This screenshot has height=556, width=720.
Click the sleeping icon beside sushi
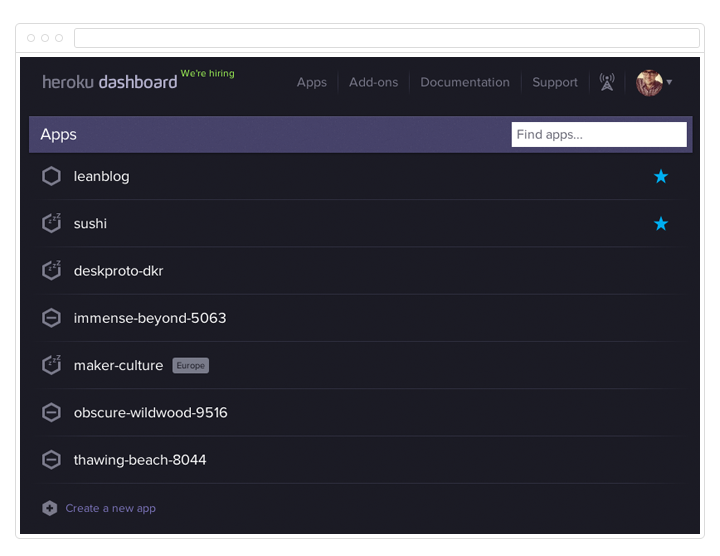pos(51,223)
